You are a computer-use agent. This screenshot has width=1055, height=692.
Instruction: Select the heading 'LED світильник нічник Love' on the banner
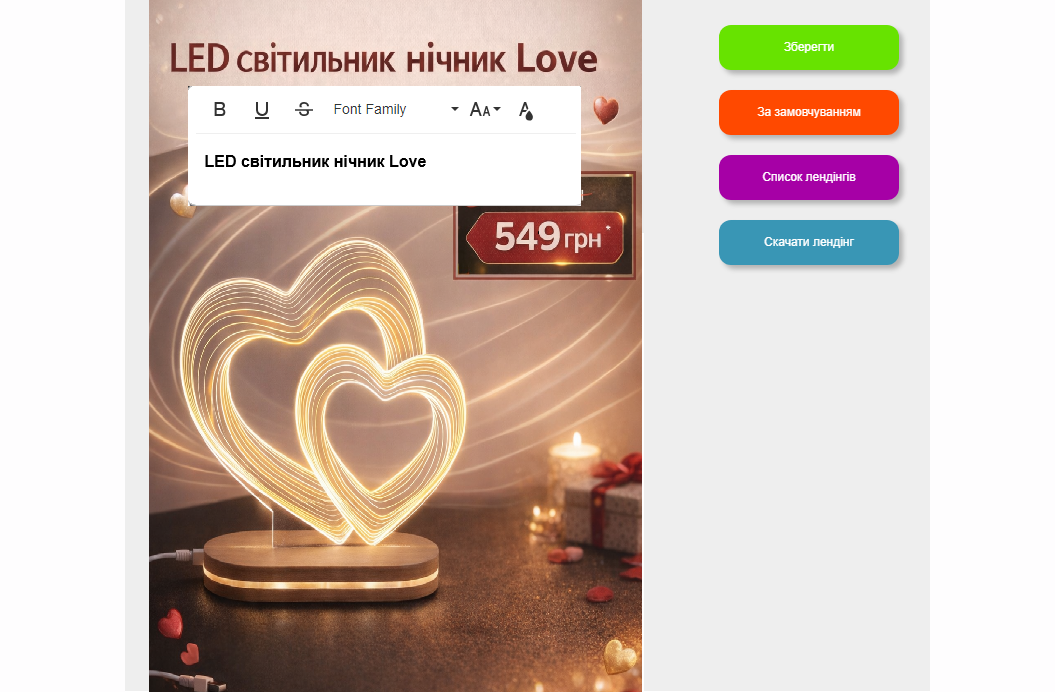tap(383, 59)
